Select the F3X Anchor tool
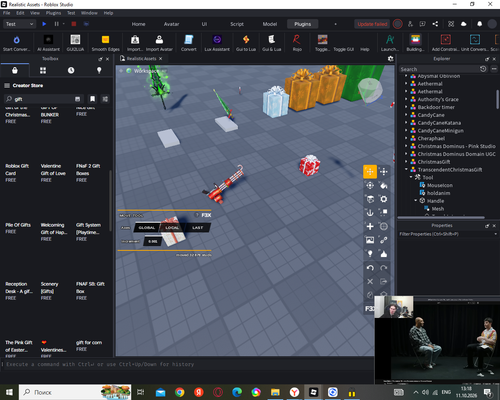 coord(370,213)
